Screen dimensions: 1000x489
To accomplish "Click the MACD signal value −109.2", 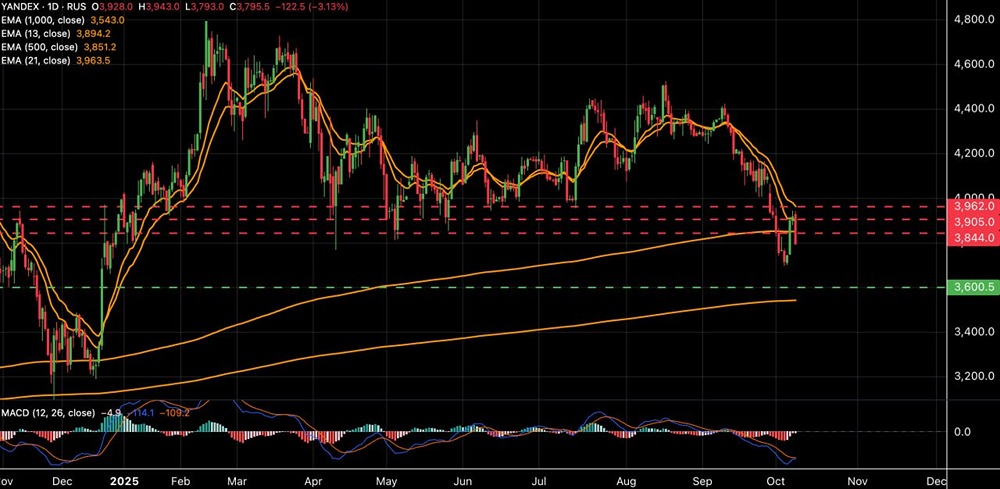I will click(x=173, y=413).
